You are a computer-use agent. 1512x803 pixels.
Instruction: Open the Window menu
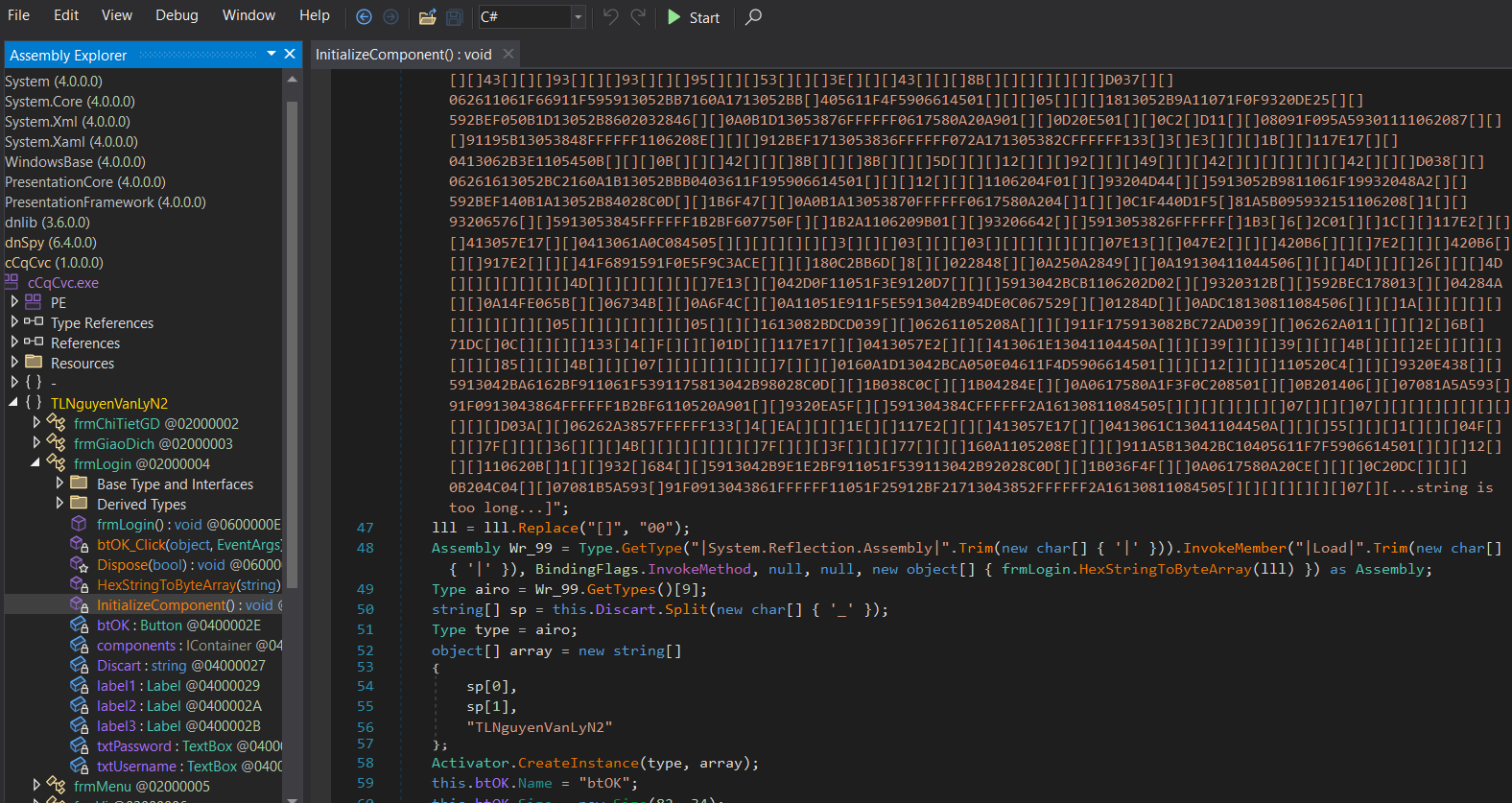click(248, 15)
